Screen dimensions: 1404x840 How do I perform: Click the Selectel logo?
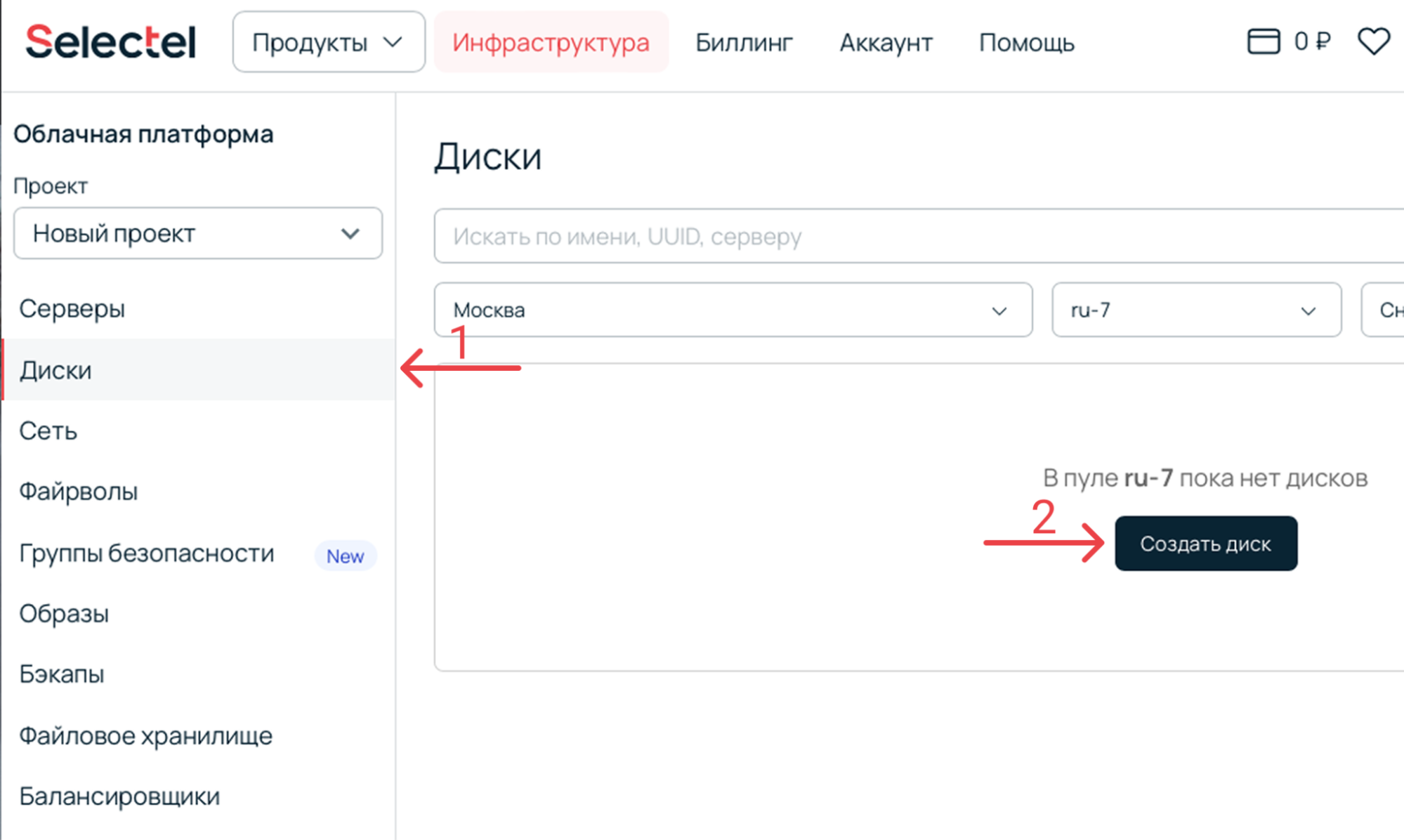pos(110,42)
